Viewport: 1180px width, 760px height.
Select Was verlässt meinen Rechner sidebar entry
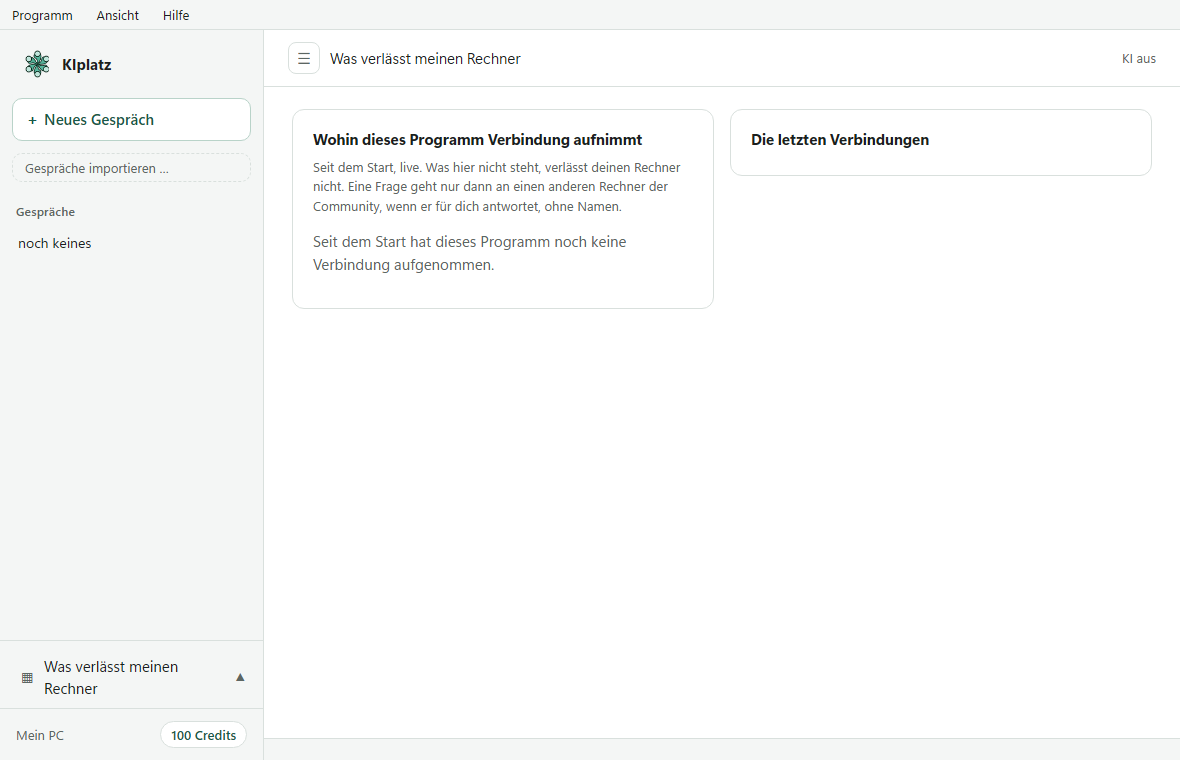[131, 677]
